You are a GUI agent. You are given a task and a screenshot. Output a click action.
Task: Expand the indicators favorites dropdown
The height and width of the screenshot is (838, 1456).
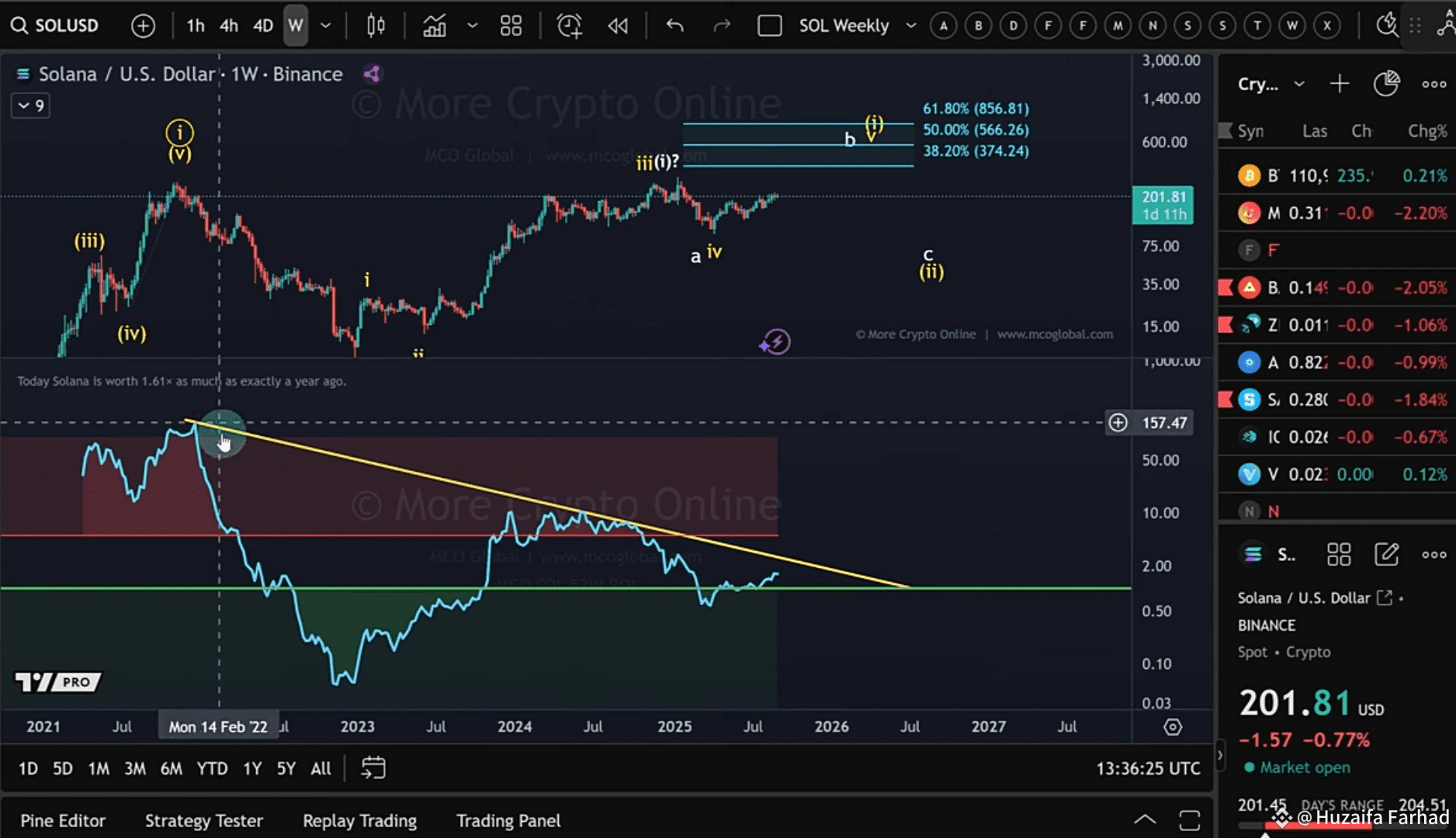[x=472, y=26]
